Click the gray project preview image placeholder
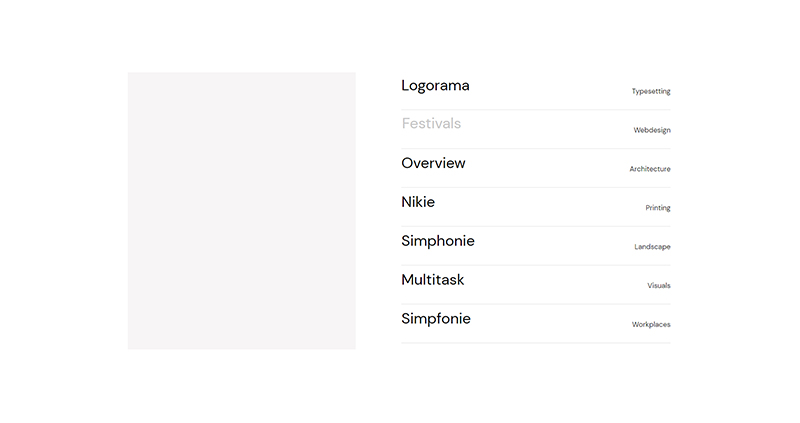Viewport: 800px width, 423px height. coord(241,210)
